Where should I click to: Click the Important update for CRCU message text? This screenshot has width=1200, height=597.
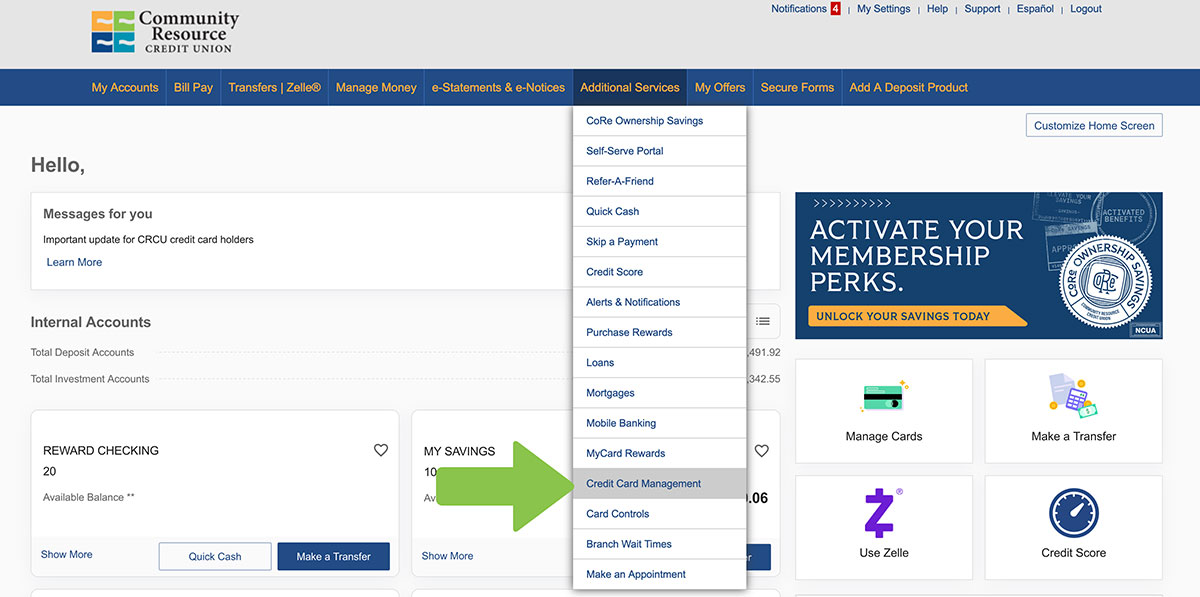coord(148,240)
